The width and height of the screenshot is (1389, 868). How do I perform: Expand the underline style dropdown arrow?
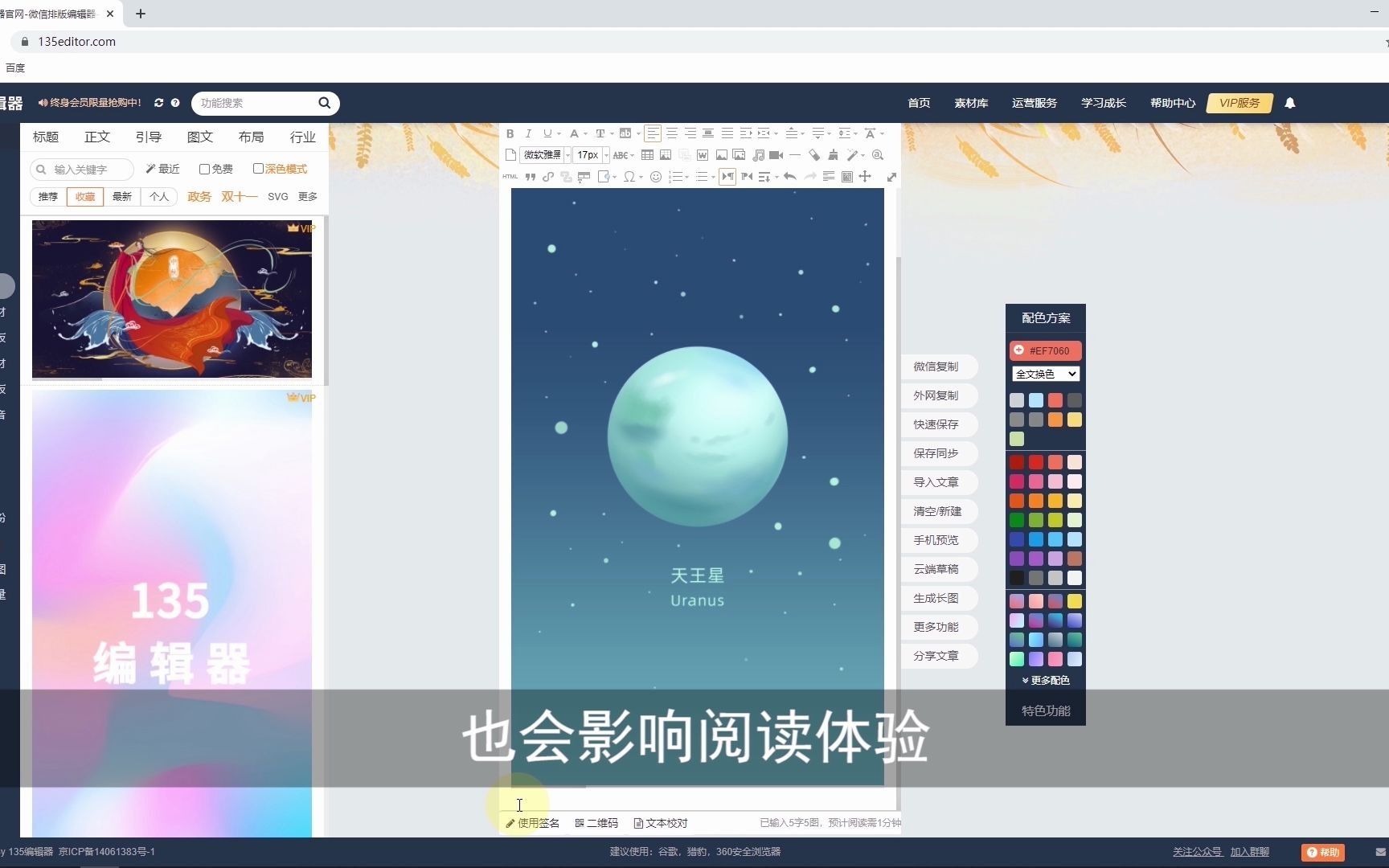click(559, 133)
